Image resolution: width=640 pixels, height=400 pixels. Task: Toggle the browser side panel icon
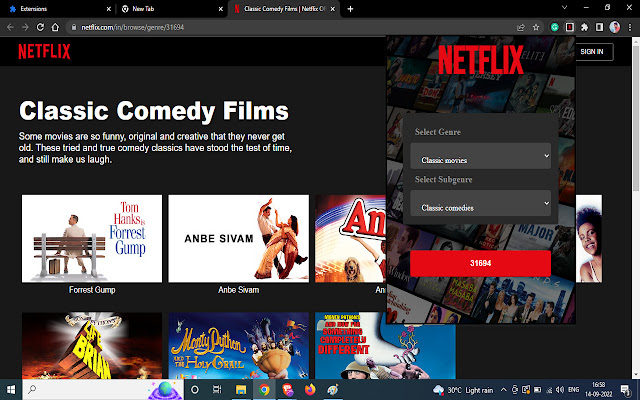pos(599,27)
